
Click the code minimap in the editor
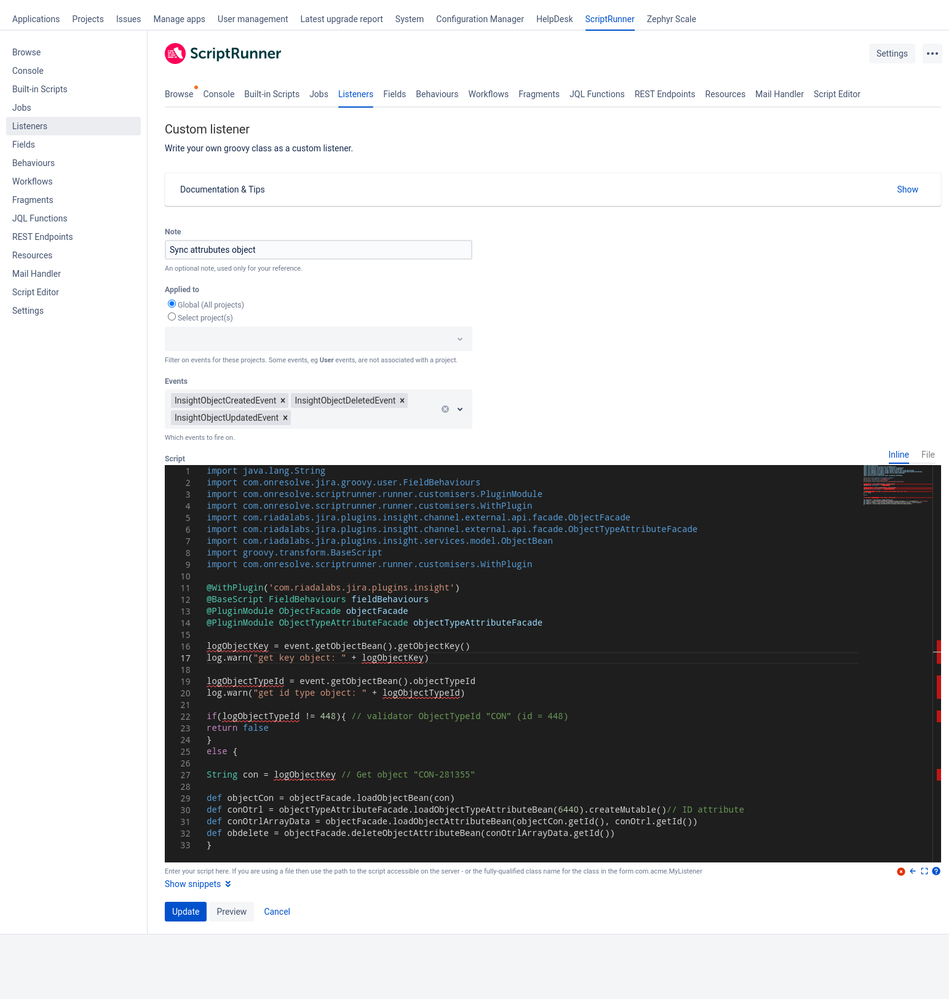[897, 485]
